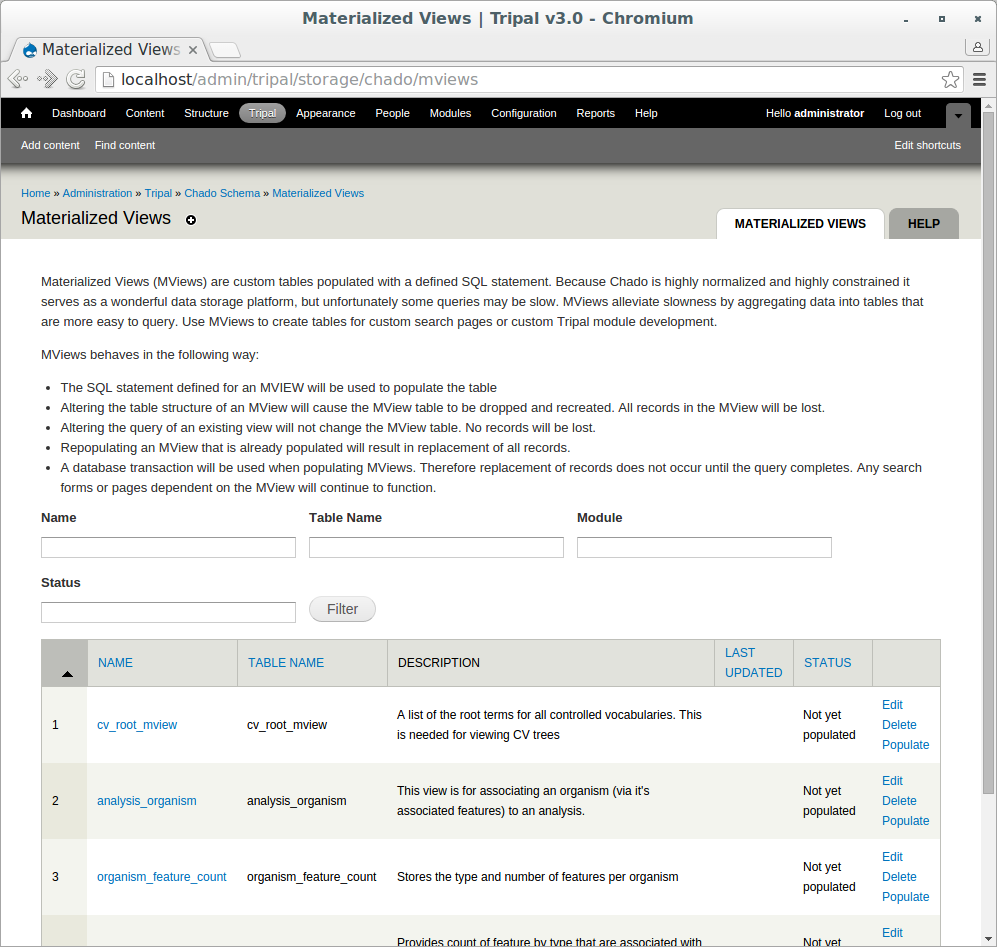Open the Modules admin menu item

(450, 113)
